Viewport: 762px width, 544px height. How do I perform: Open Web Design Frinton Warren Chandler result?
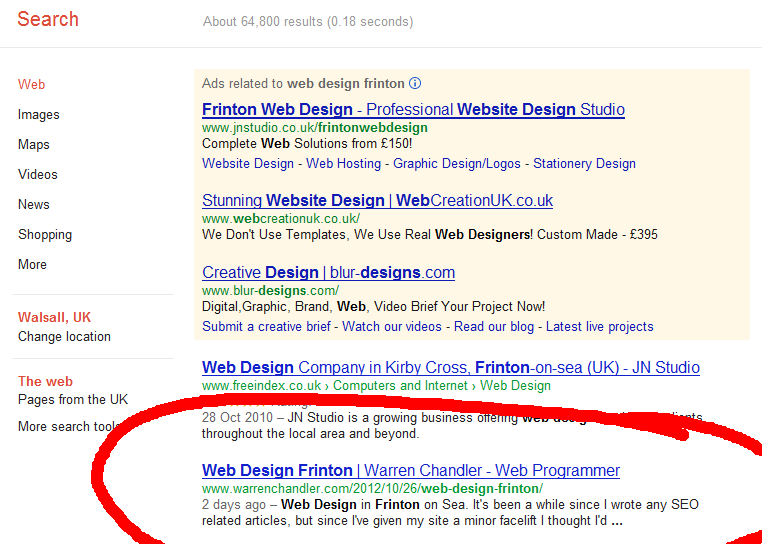(x=411, y=471)
